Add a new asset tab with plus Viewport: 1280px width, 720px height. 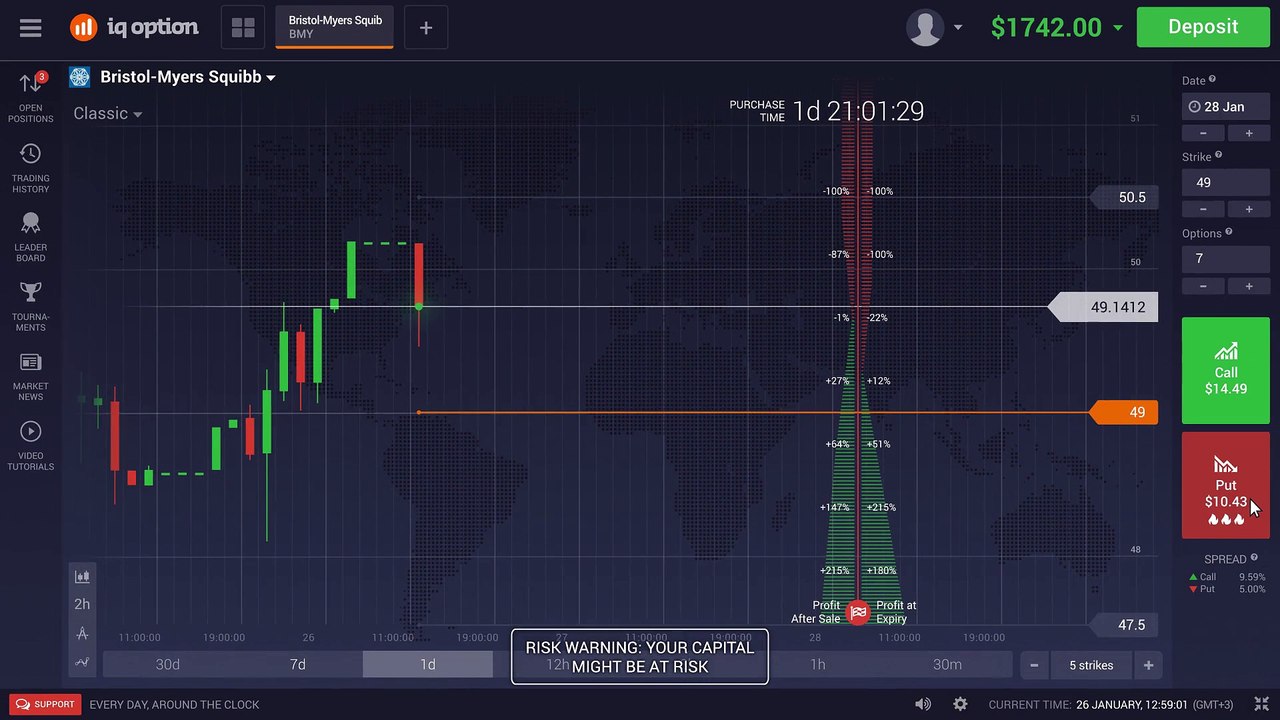tap(426, 28)
